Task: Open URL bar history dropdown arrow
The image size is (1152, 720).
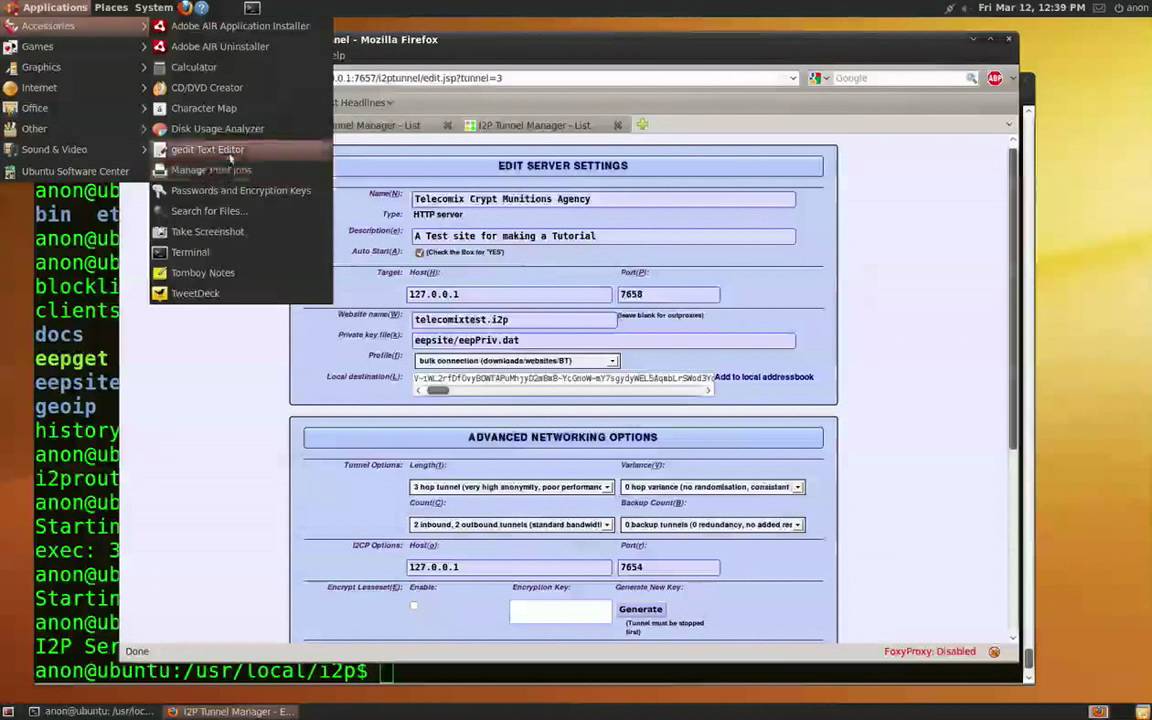Action: [x=792, y=78]
